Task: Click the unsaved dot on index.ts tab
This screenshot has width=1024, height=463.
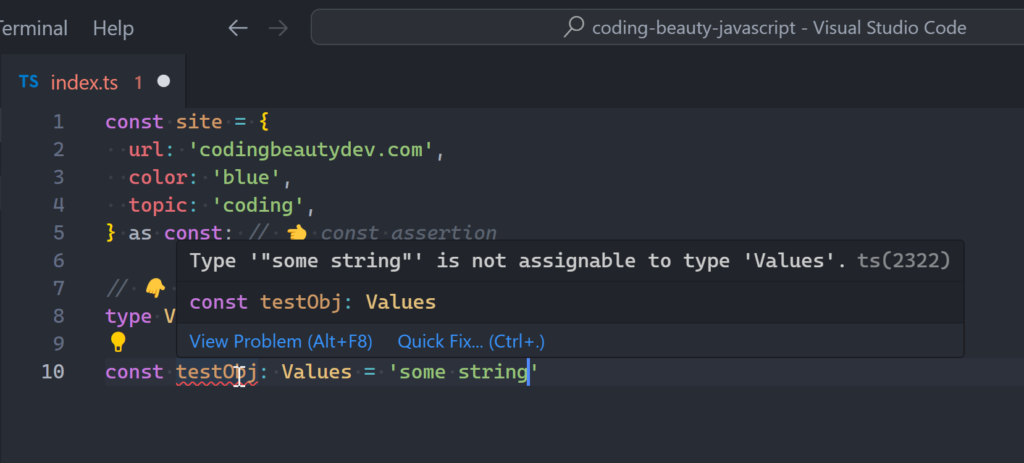Action: click(x=164, y=82)
